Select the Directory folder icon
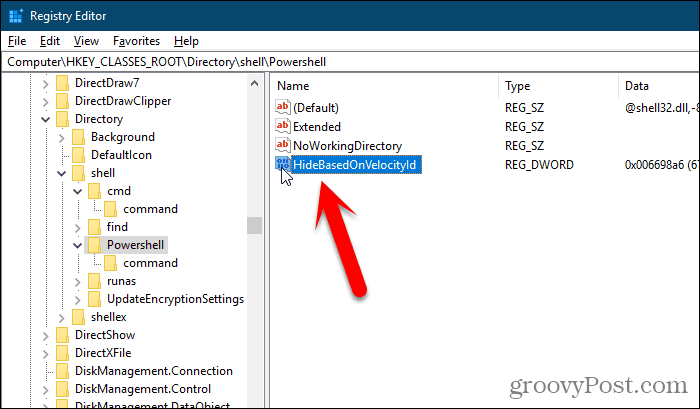Screen dimensions: 700x409 (x=62, y=119)
